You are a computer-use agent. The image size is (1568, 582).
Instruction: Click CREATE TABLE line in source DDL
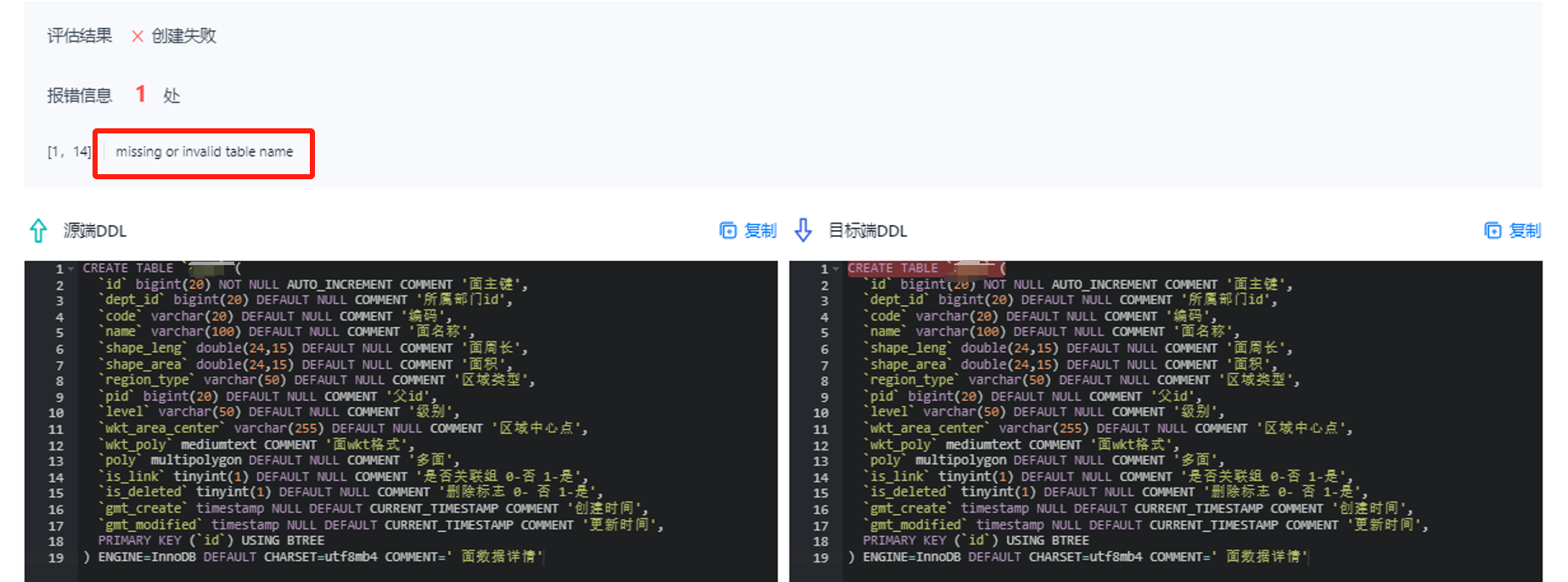(x=162, y=268)
